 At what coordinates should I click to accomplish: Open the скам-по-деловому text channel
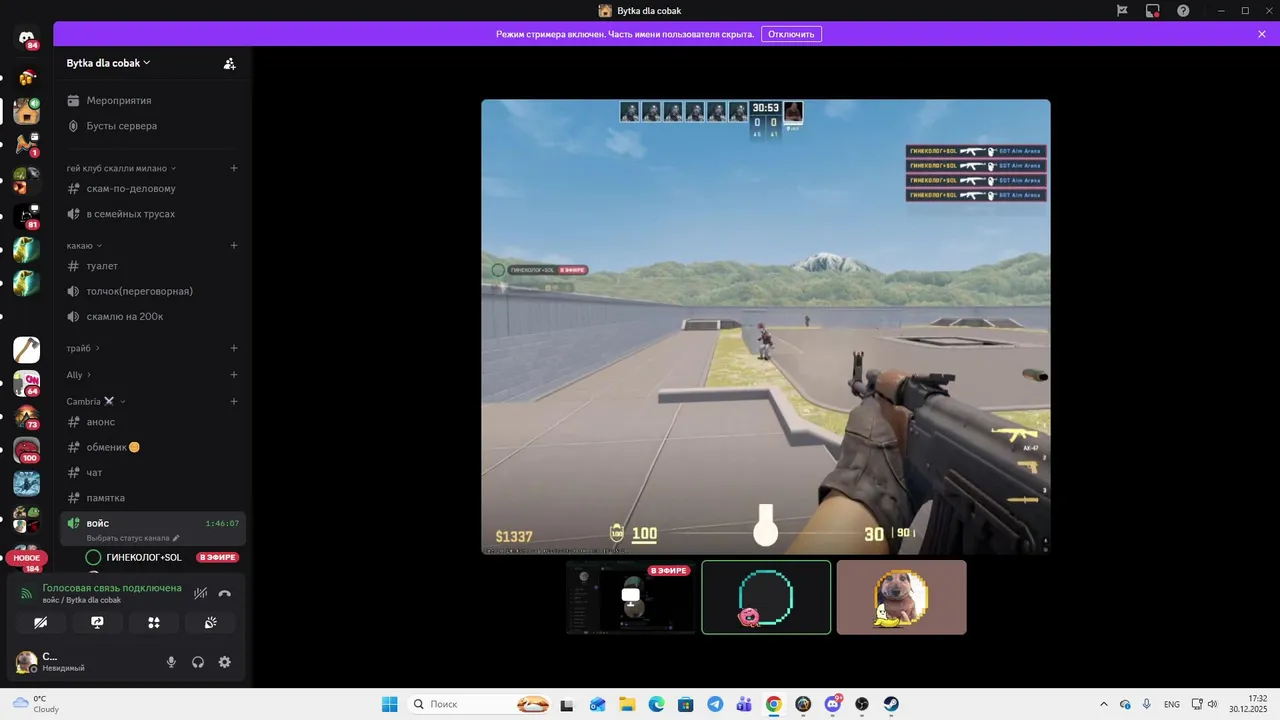click(152, 188)
